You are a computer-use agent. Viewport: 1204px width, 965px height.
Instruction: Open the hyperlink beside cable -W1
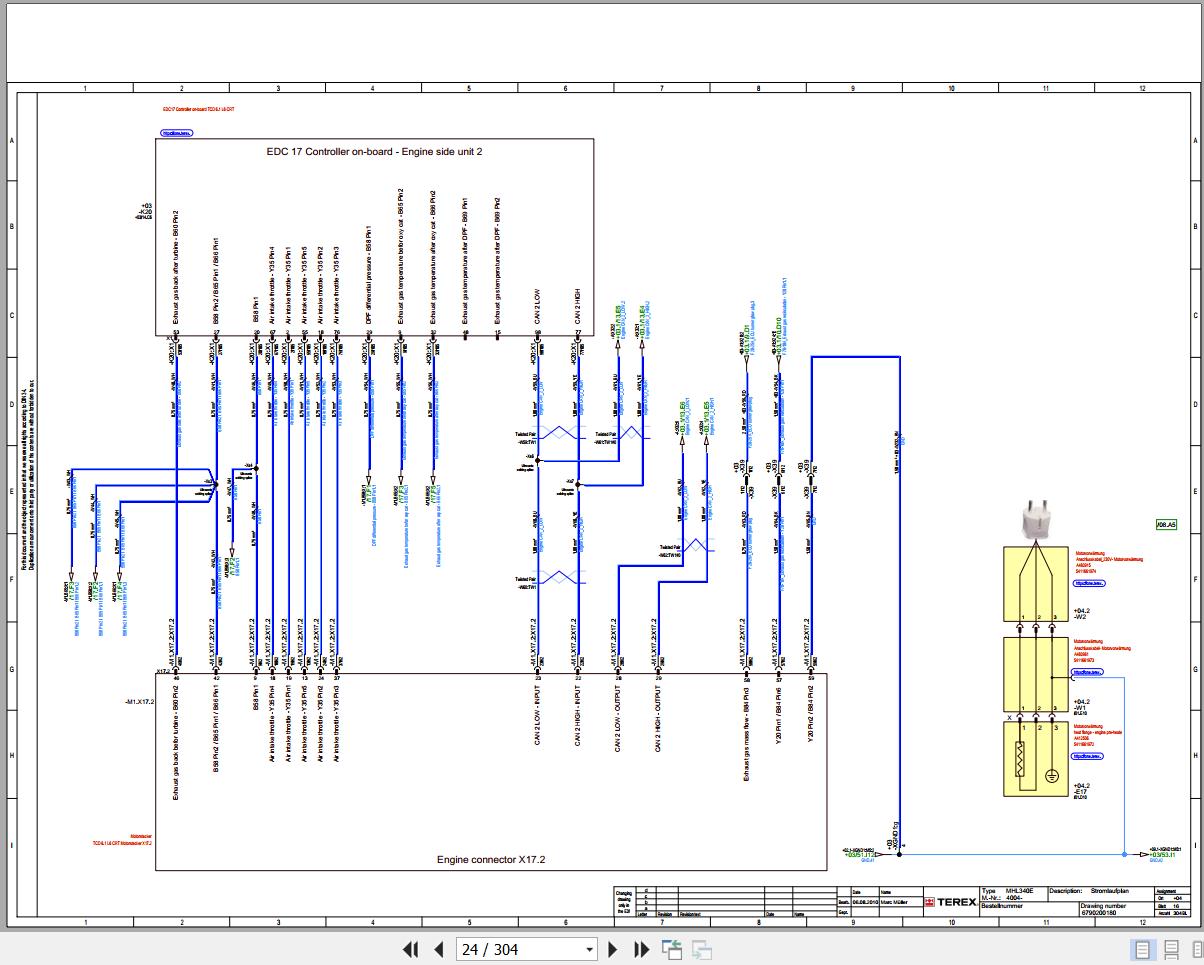coord(1087,673)
